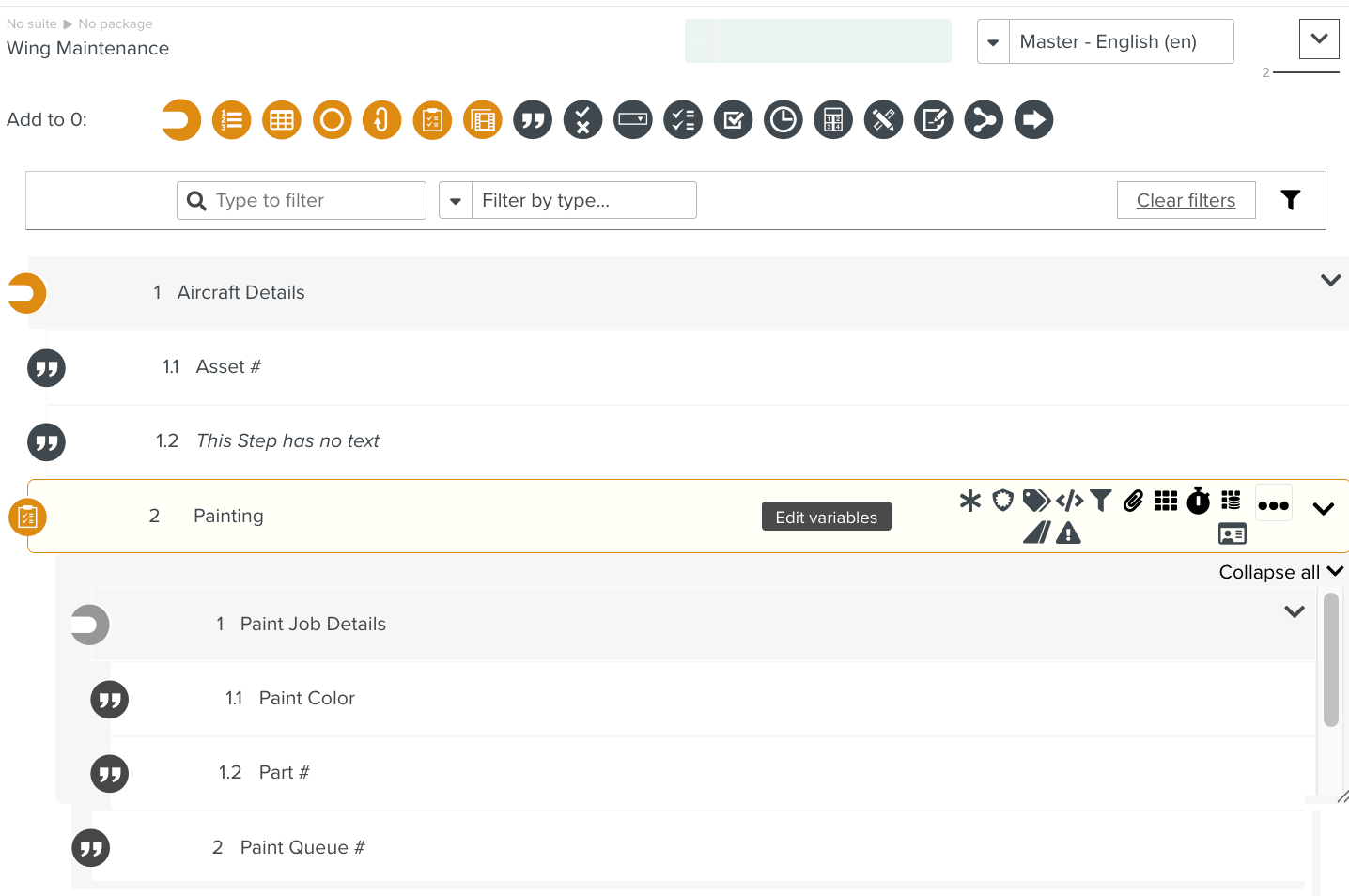
Task: Click the Paint Color quote icon
Action: 109,700
